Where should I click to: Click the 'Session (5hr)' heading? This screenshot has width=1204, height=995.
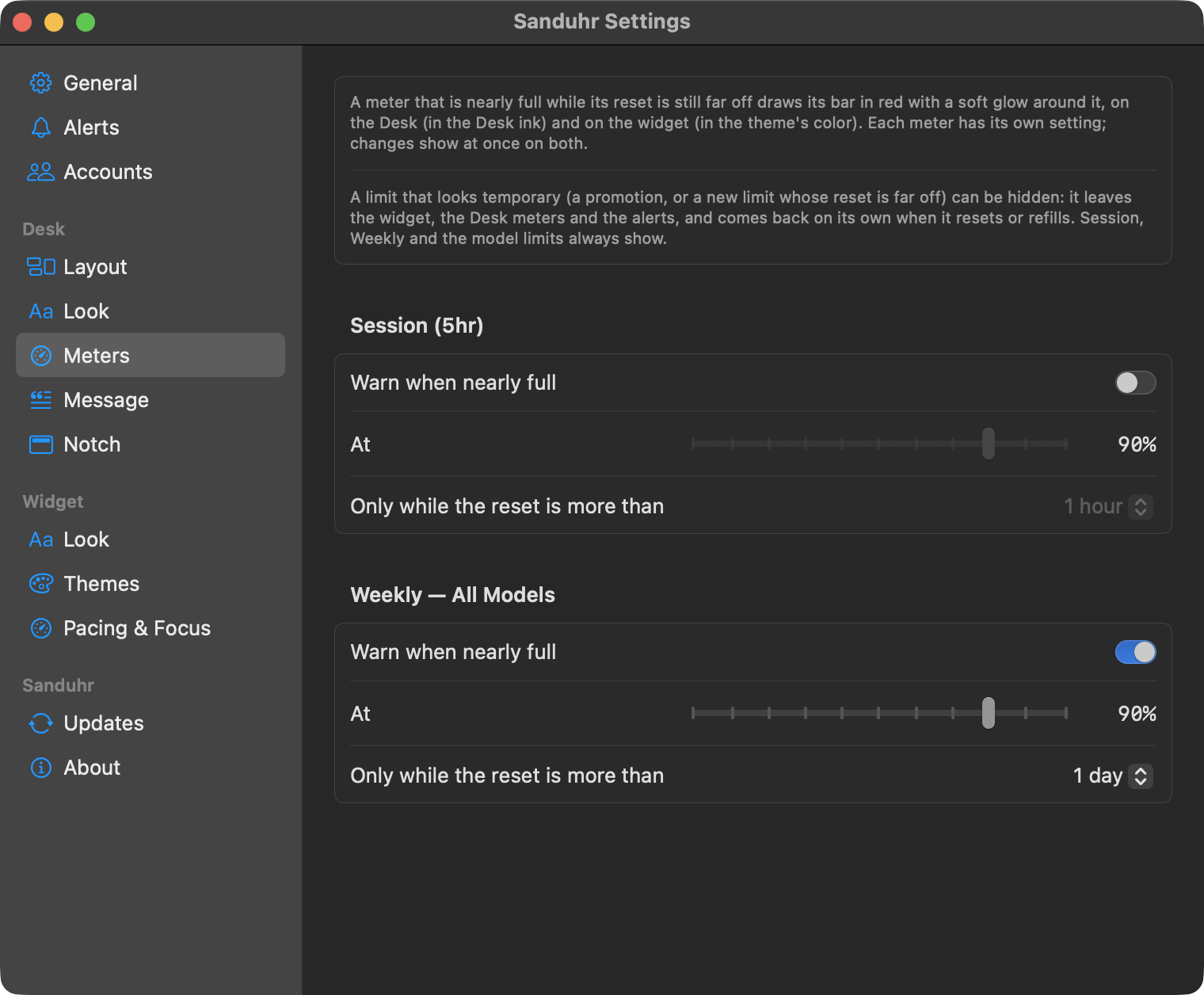click(417, 326)
